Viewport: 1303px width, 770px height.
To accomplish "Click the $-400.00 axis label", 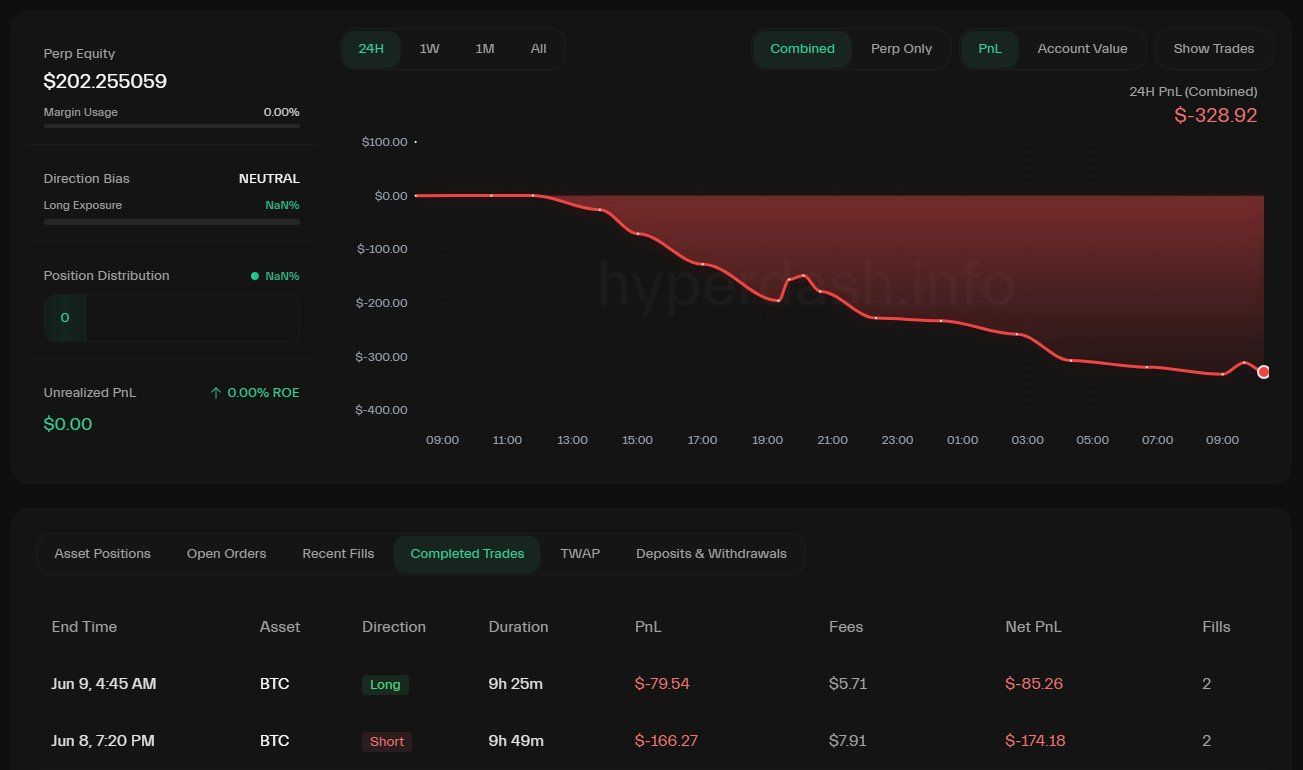I will (x=382, y=410).
